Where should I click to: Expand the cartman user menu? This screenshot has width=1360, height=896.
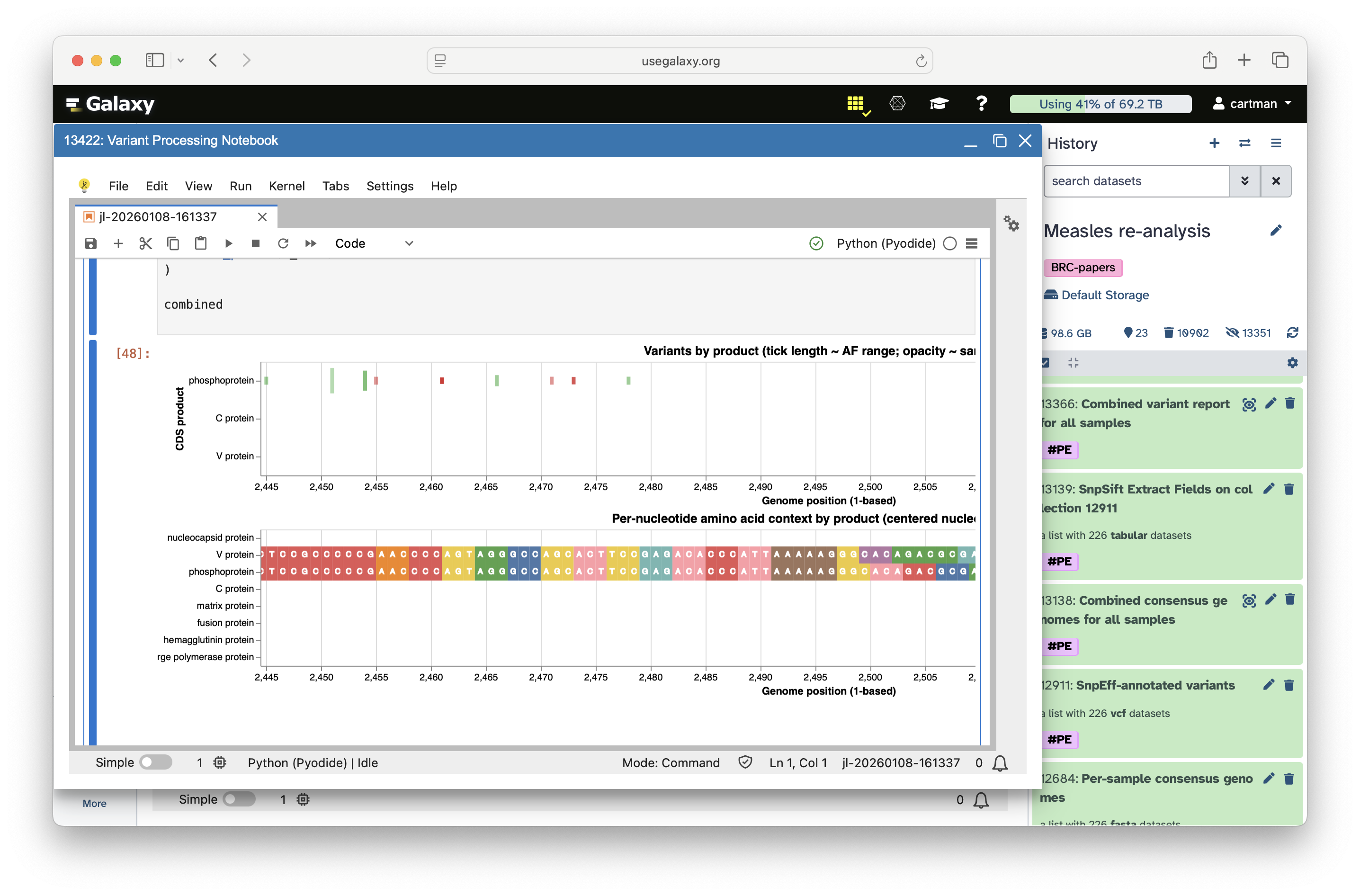click(x=1252, y=103)
